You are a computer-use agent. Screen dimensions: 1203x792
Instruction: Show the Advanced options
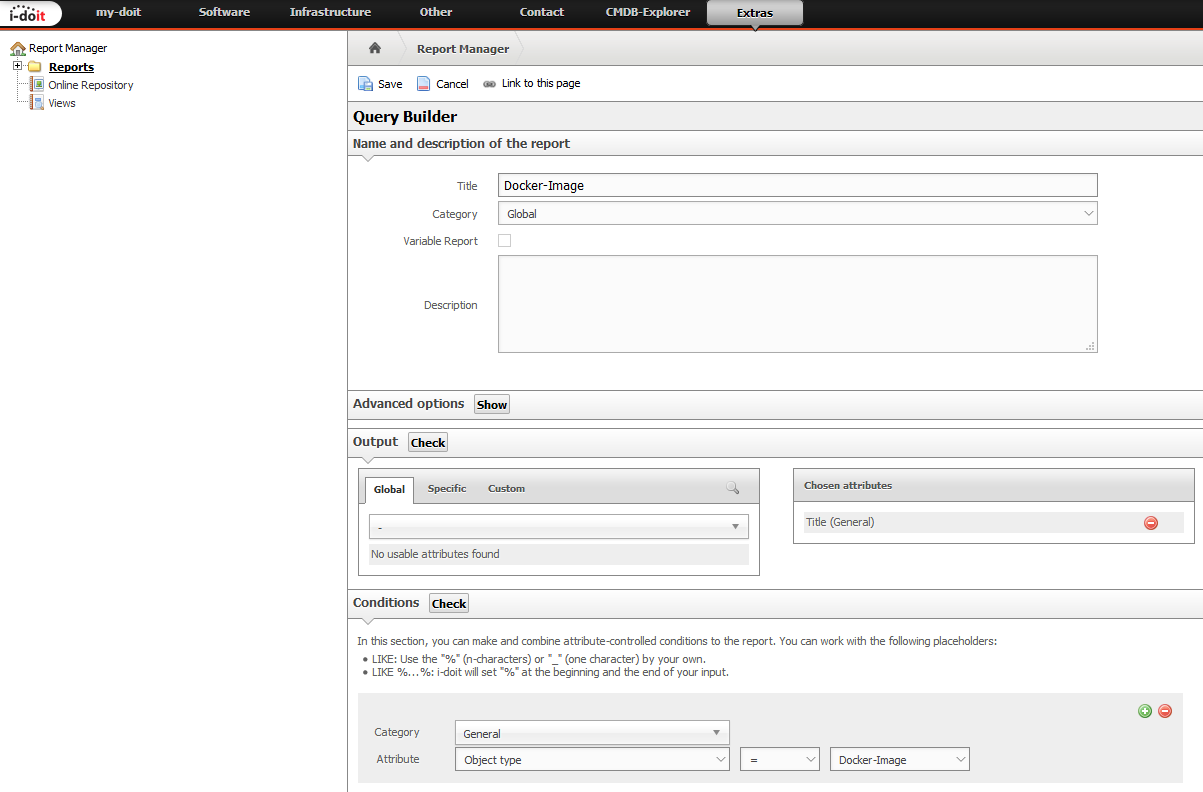point(492,404)
